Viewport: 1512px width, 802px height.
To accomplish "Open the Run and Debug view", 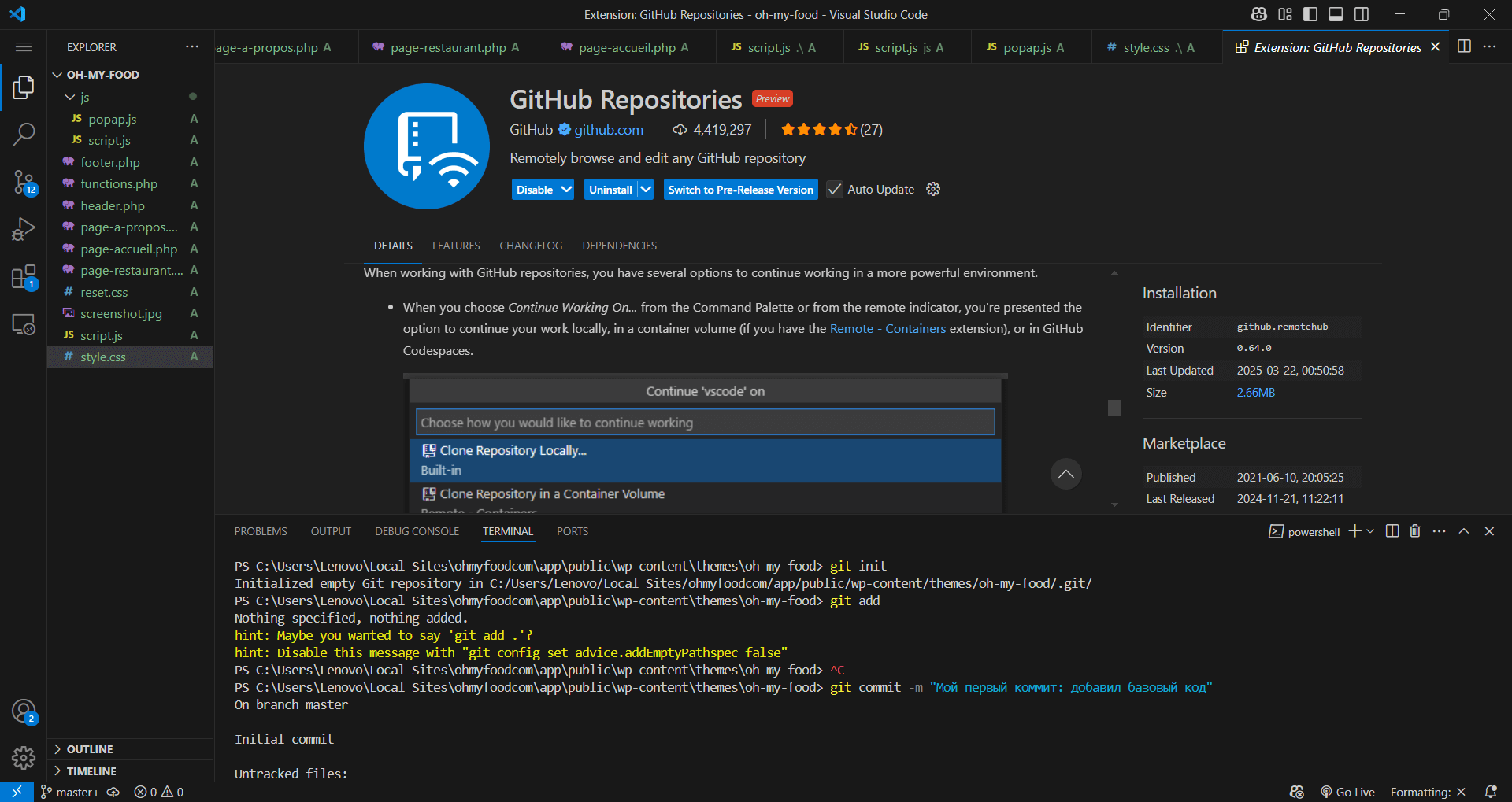I will pyautogui.click(x=24, y=229).
